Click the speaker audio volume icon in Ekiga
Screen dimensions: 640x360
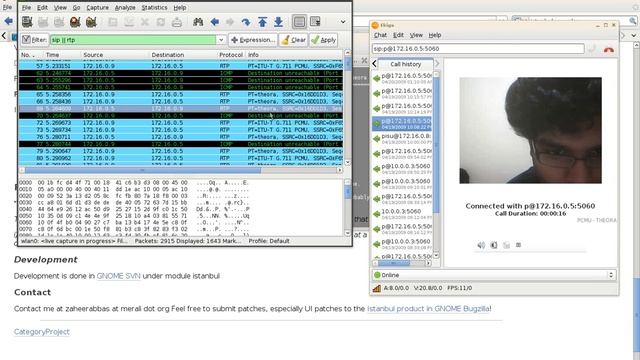click(x=481, y=245)
